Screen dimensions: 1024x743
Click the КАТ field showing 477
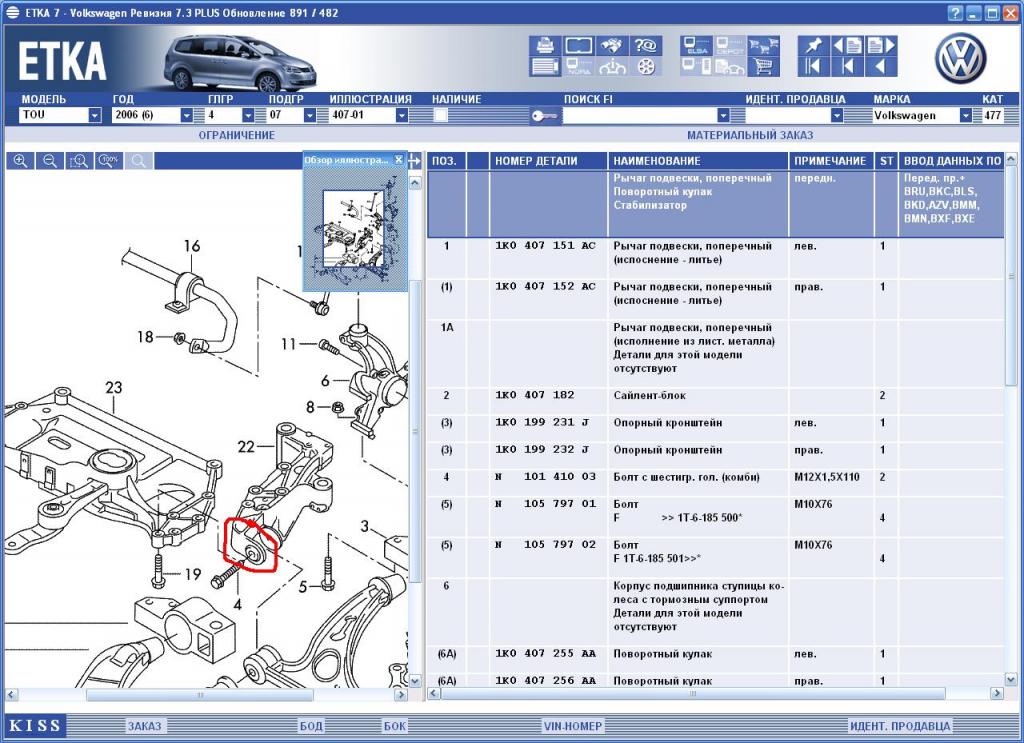pos(993,115)
